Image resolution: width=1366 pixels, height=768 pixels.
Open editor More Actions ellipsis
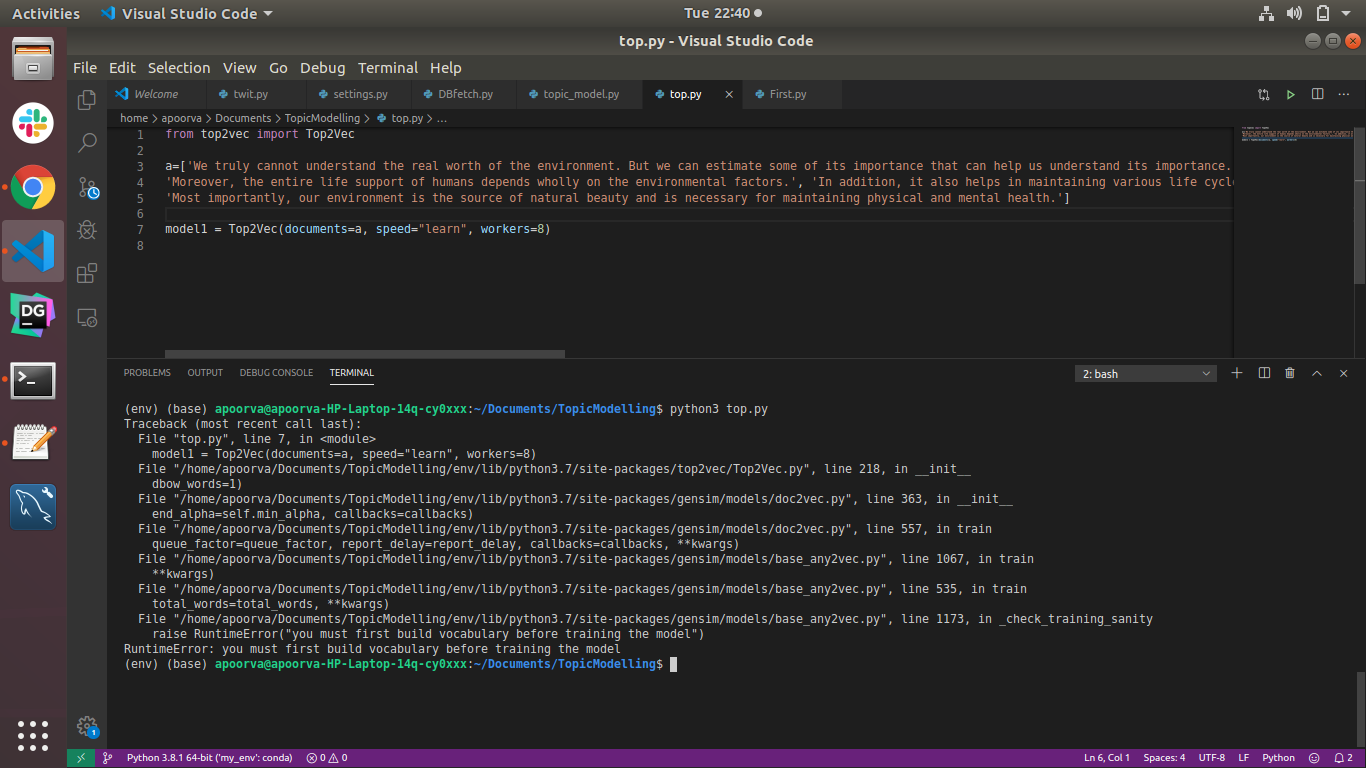pyautogui.click(x=1344, y=94)
